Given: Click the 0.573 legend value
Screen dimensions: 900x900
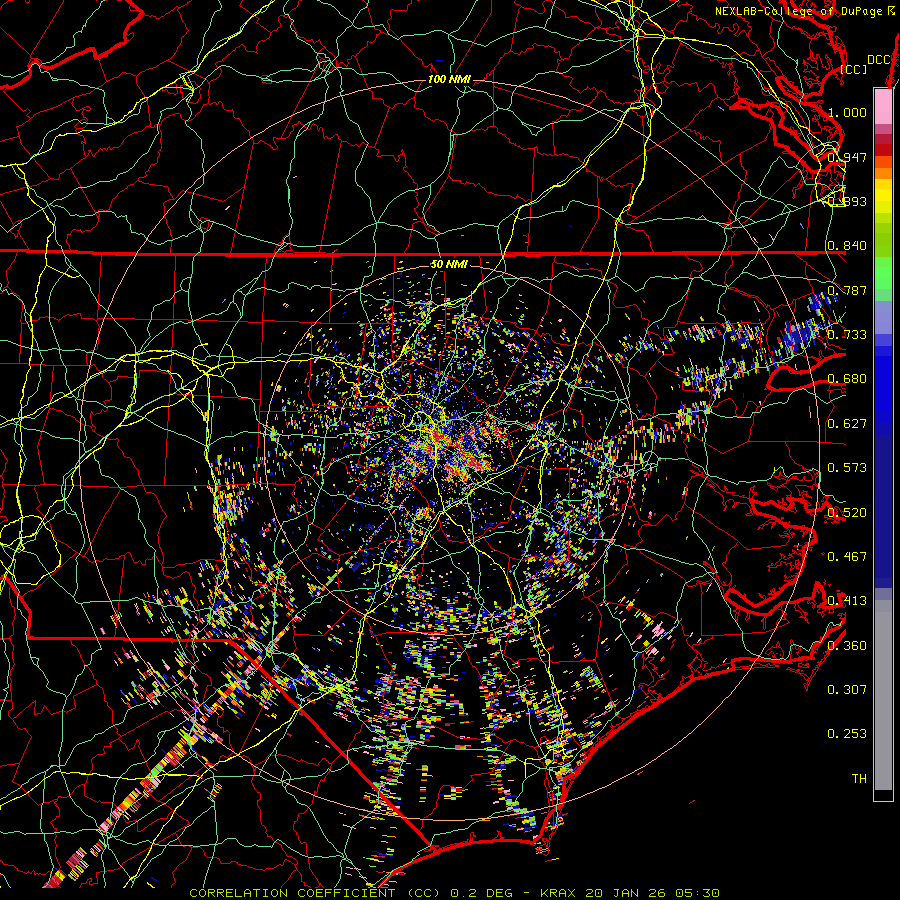Looking at the screenshot, I should tap(847, 468).
